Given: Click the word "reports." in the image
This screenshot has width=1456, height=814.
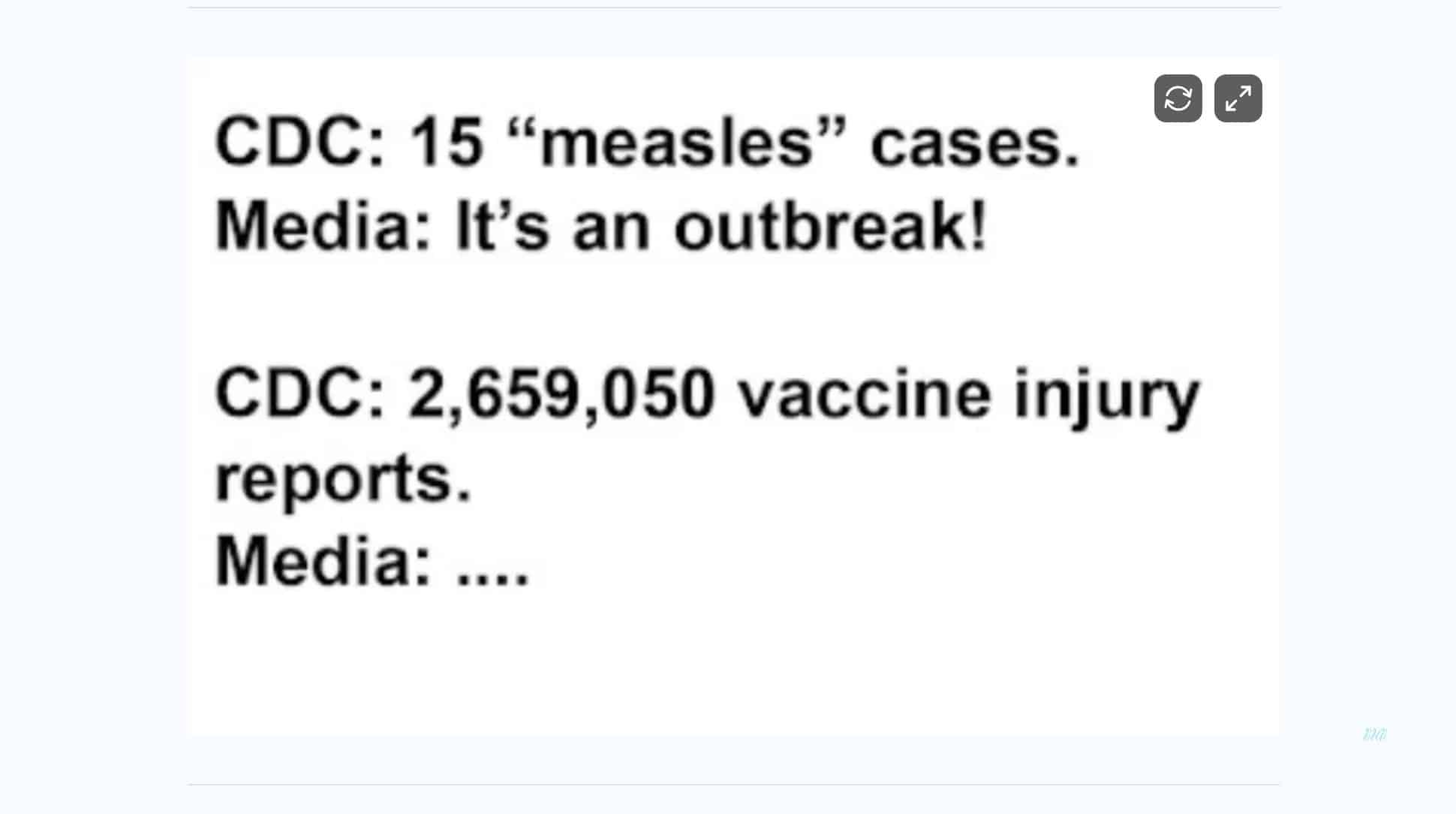Looking at the screenshot, I should pyautogui.click(x=343, y=478).
